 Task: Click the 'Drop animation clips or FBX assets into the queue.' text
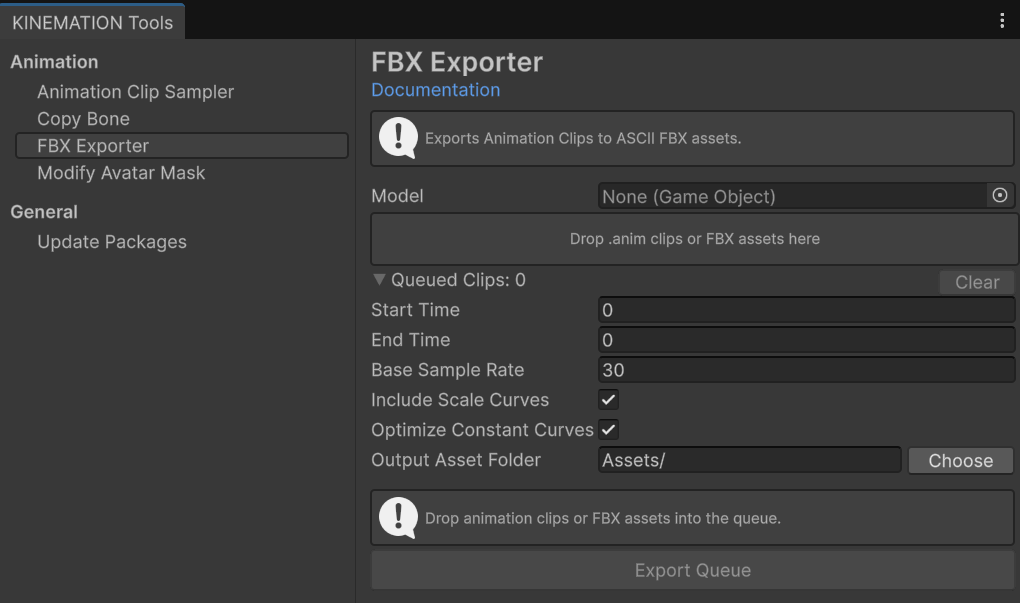click(602, 518)
